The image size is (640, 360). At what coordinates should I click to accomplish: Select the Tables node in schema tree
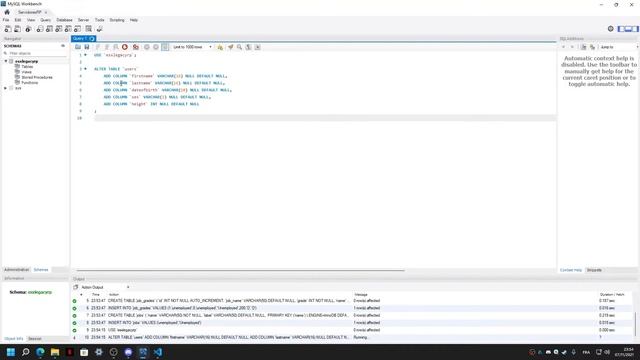tap(27, 67)
